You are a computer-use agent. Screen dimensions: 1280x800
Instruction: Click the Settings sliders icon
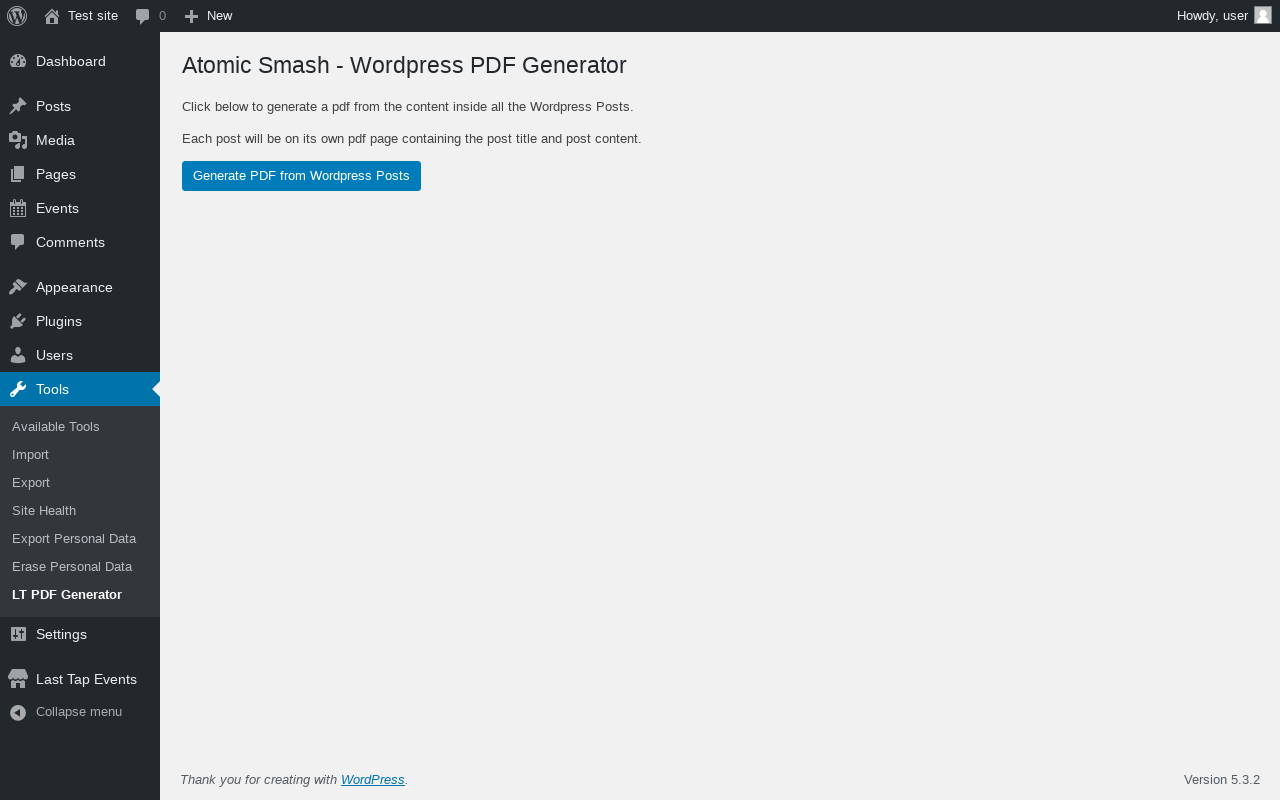coord(18,634)
